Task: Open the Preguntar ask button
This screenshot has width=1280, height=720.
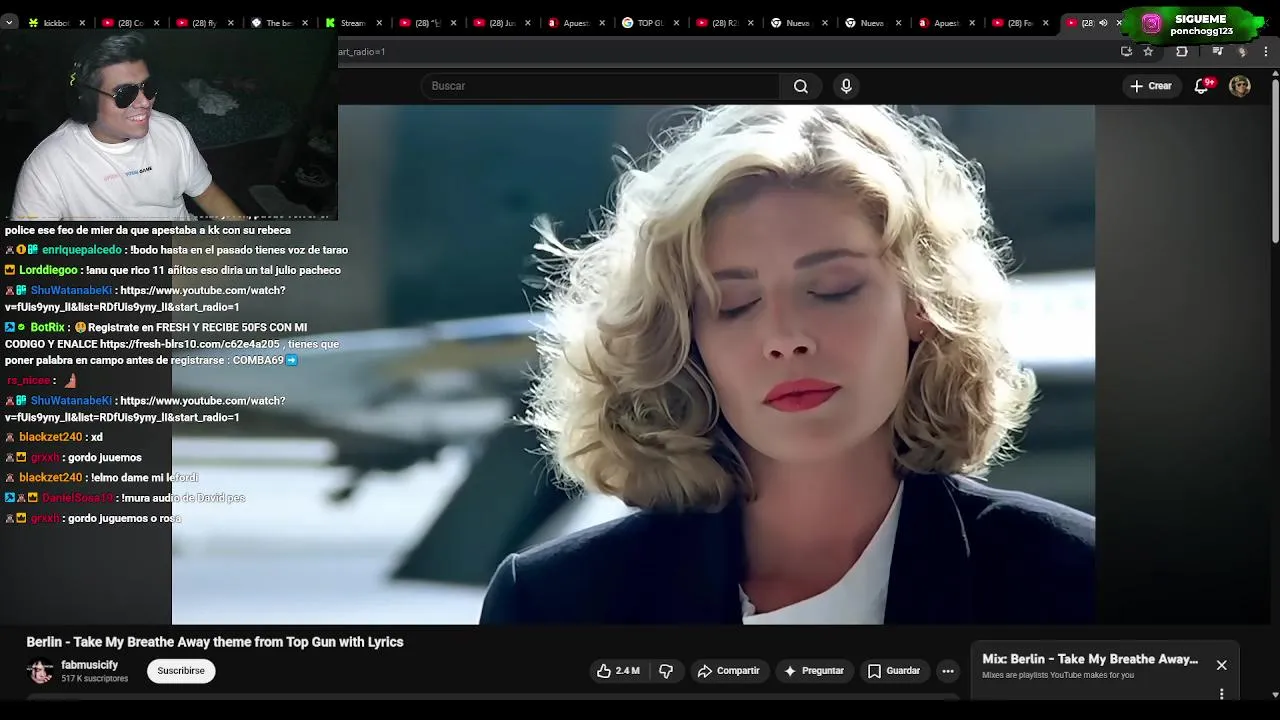Action: pyautogui.click(x=814, y=671)
